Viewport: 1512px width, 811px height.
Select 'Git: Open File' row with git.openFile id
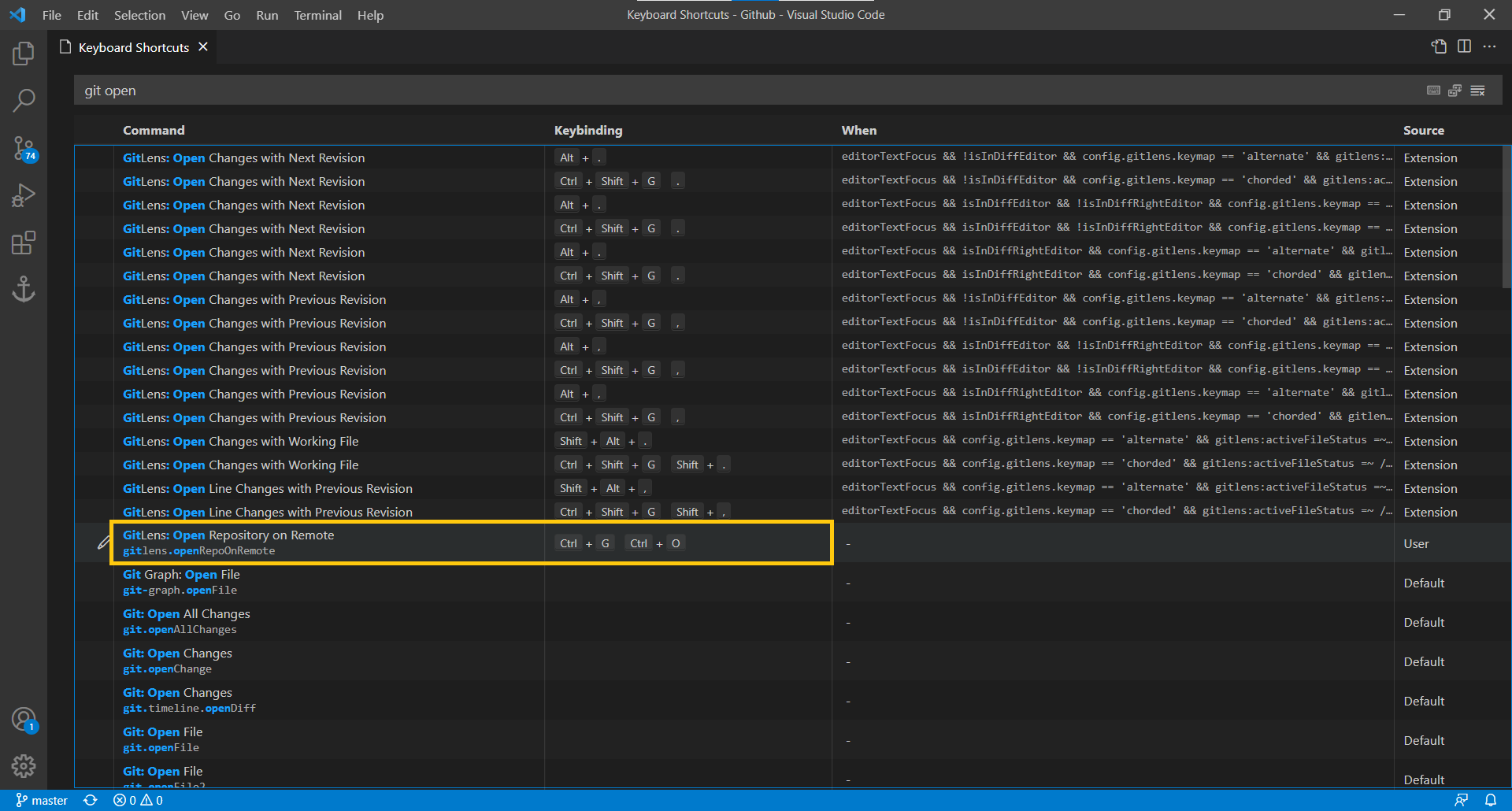pyautogui.click(x=792, y=739)
